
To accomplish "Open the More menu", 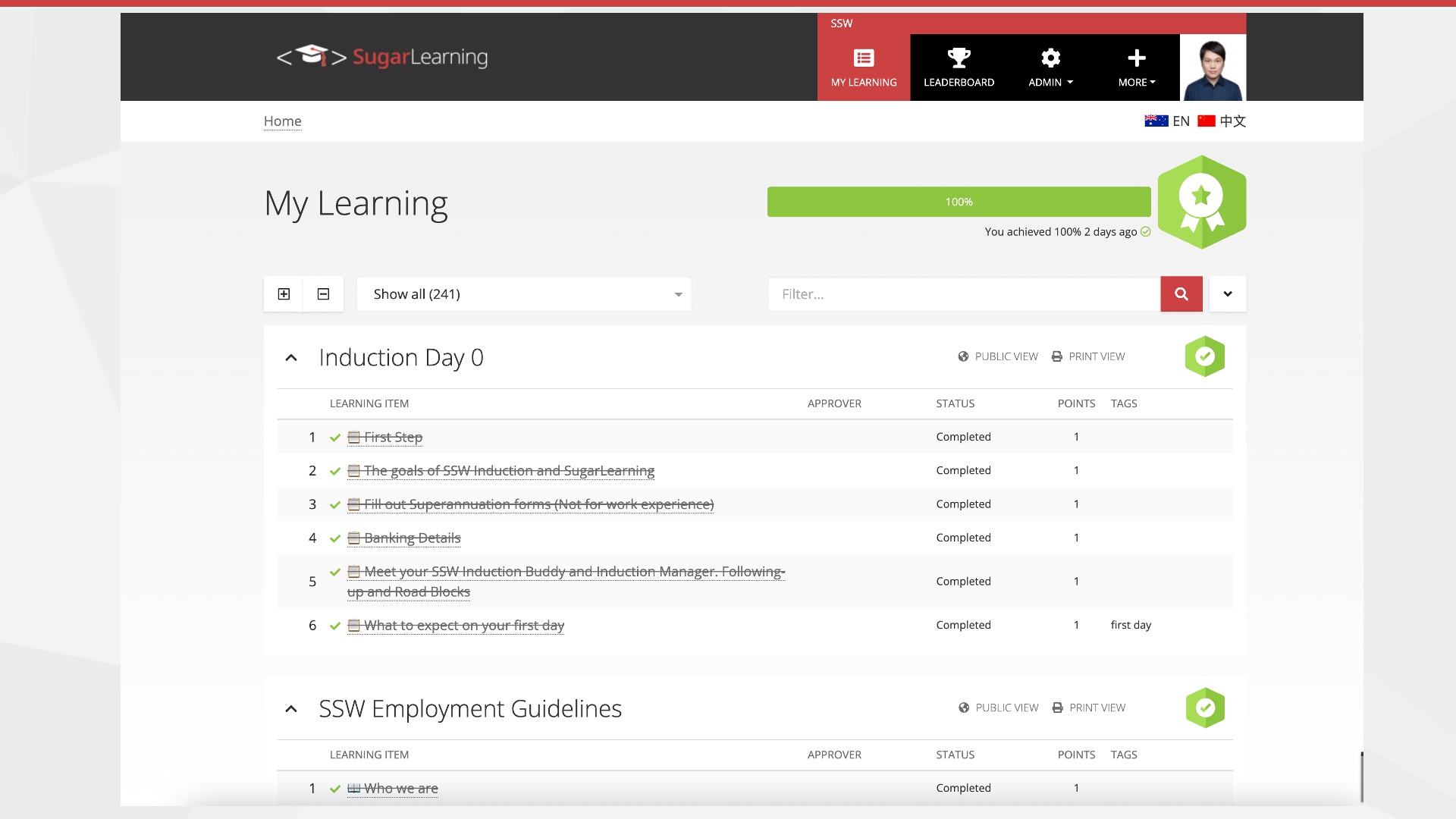I will [x=1136, y=67].
